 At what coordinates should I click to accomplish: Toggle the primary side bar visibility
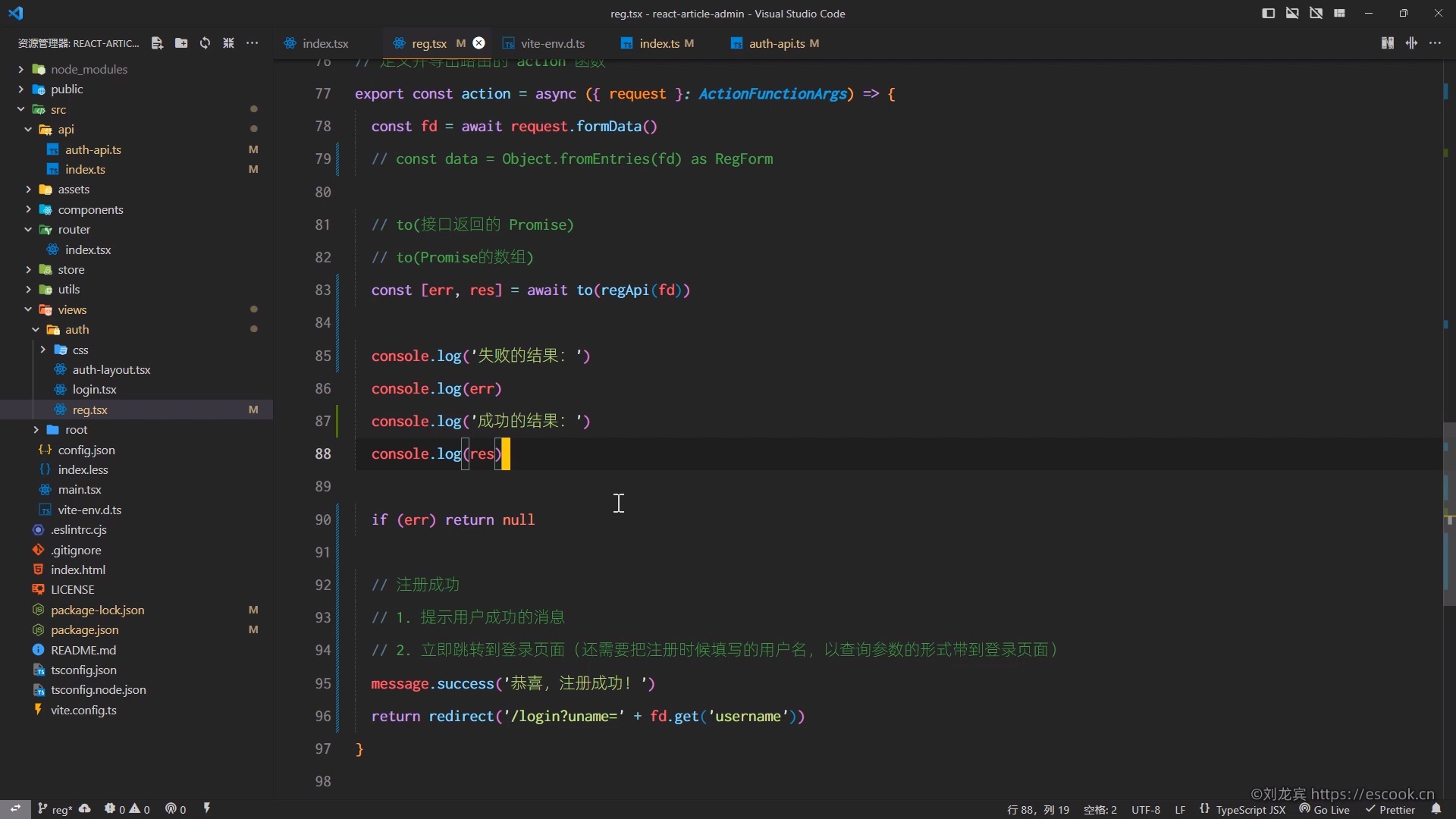point(1267,13)
